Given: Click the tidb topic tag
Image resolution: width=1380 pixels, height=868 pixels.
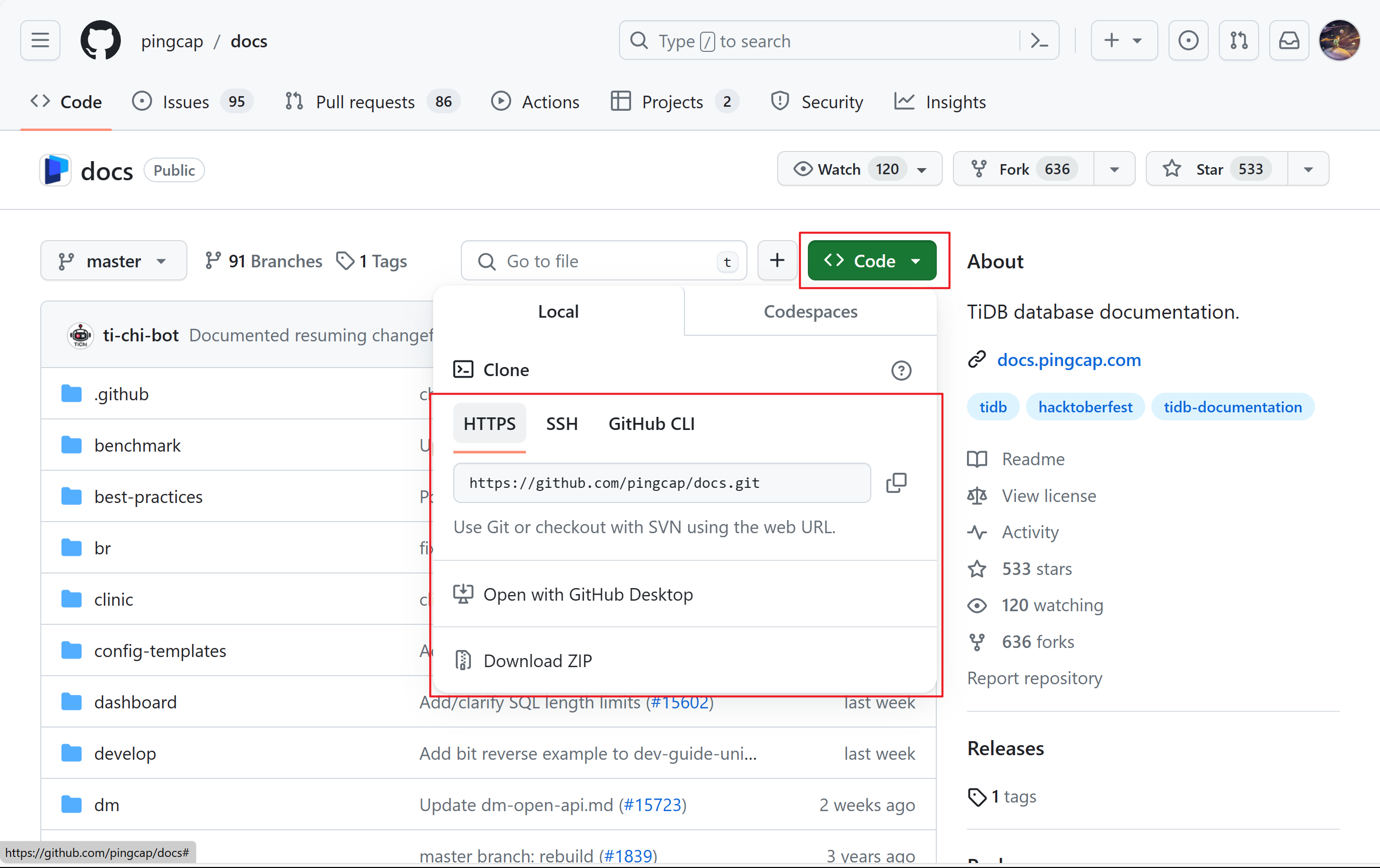Looking at the screenshot, I should click(x=993, y=407).
